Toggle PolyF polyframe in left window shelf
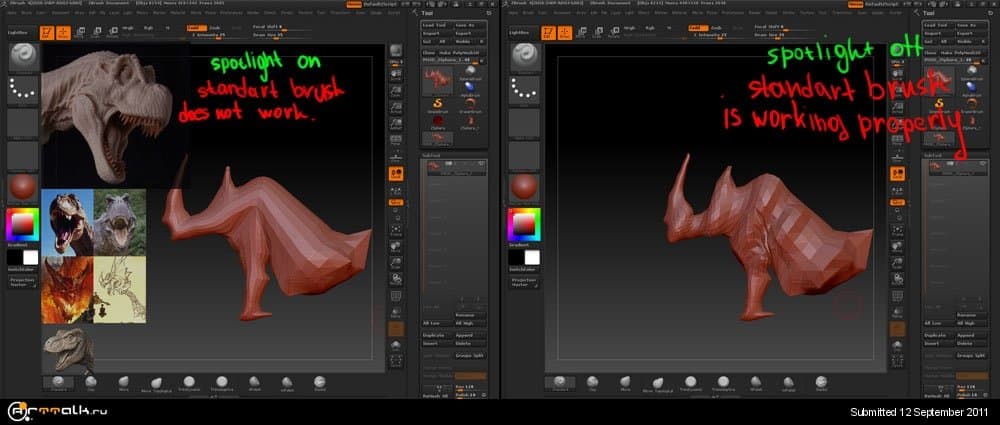1000x425 pixels. [x=396, y=296]
